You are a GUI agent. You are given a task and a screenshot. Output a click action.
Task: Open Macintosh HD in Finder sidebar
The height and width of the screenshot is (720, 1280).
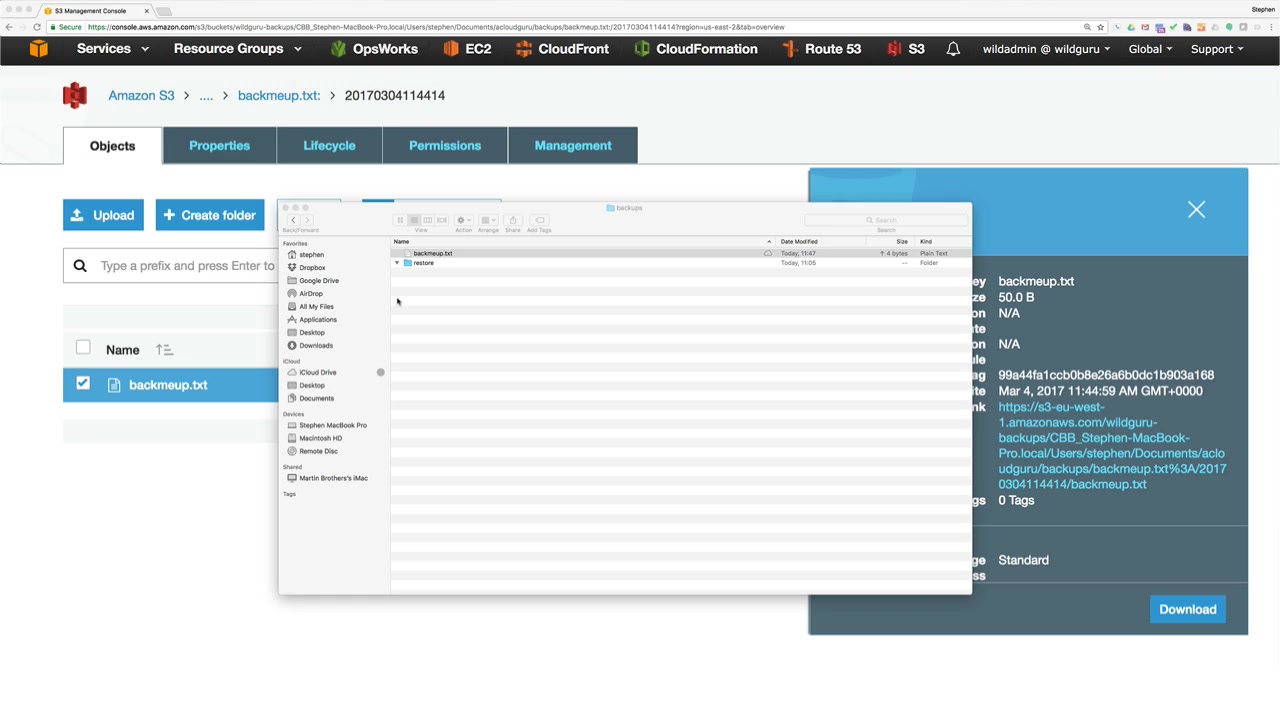pos(320,439)
